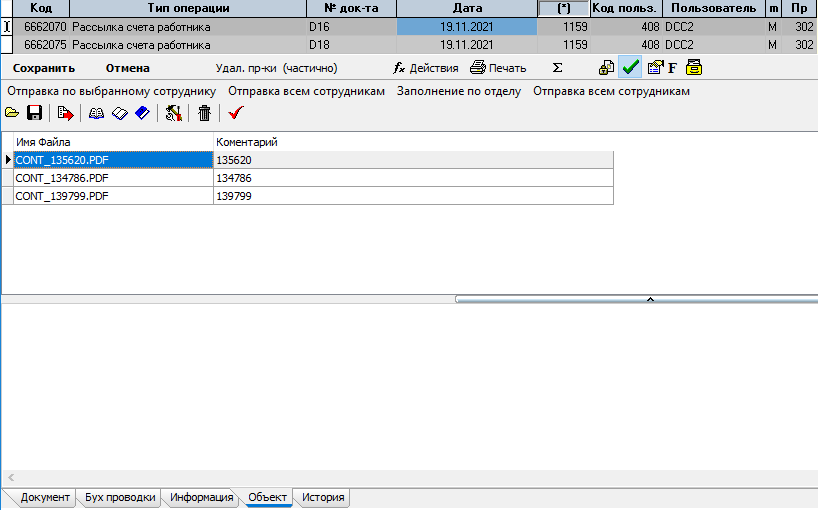Click the № док-та column header
Image resolution: width=818 pixels, height=510 pixels.
coord(352,8)
